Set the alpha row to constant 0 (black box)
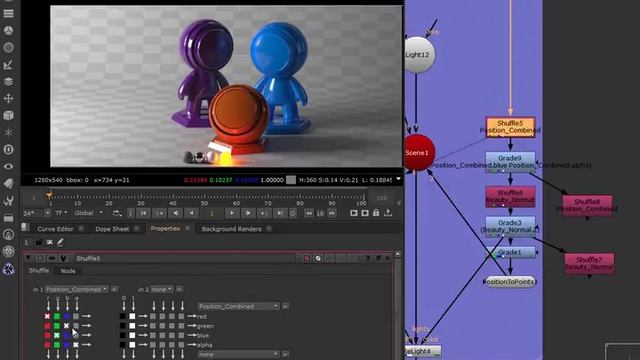Screen dimensions: 640x360 point(123,345)
